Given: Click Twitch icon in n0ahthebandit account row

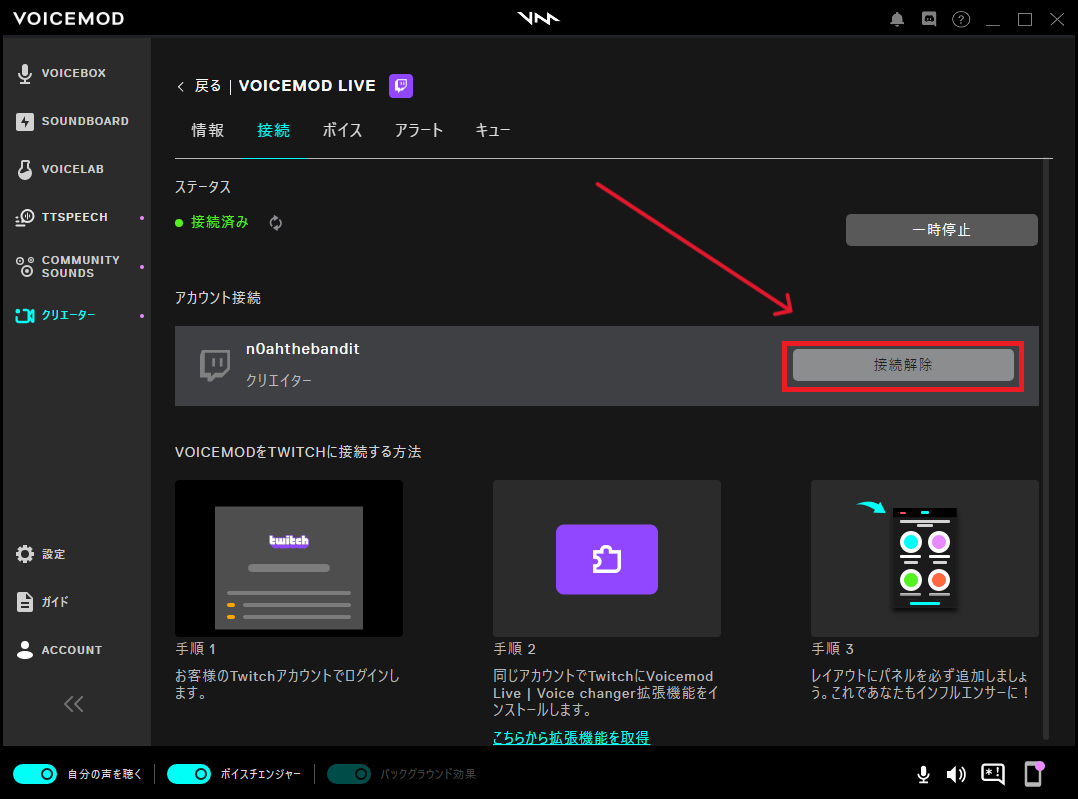Looking at the screenshot, I should 215,365.
